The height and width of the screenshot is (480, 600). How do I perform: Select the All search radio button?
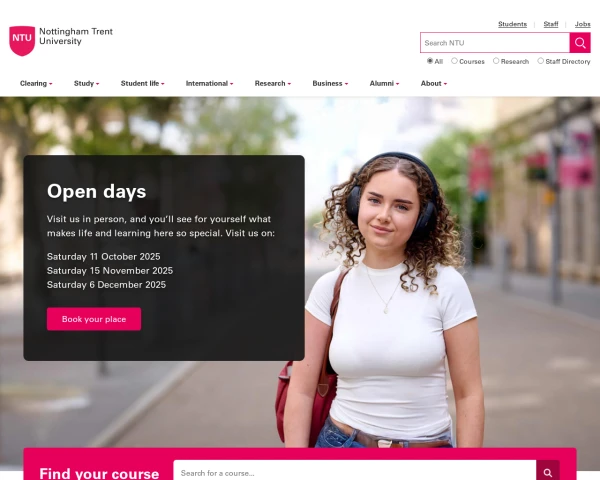pyautogui.click(x=430, y=61)
